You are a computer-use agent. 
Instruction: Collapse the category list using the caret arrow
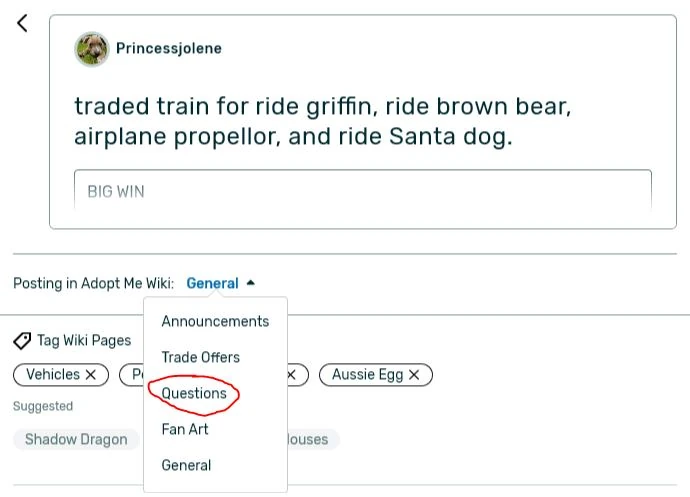251,283
